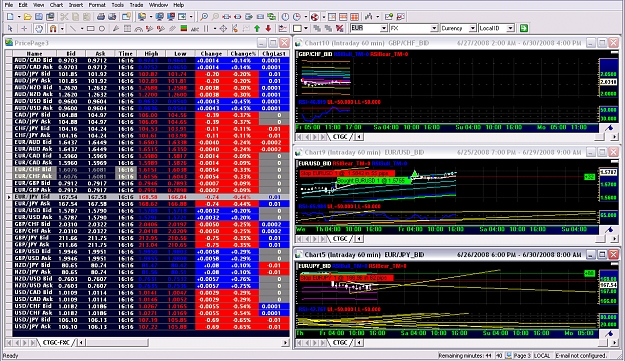Click GBP/CHF_BID chart title label
Viewport: 625px width, 361px height.
tap(315, 54)
